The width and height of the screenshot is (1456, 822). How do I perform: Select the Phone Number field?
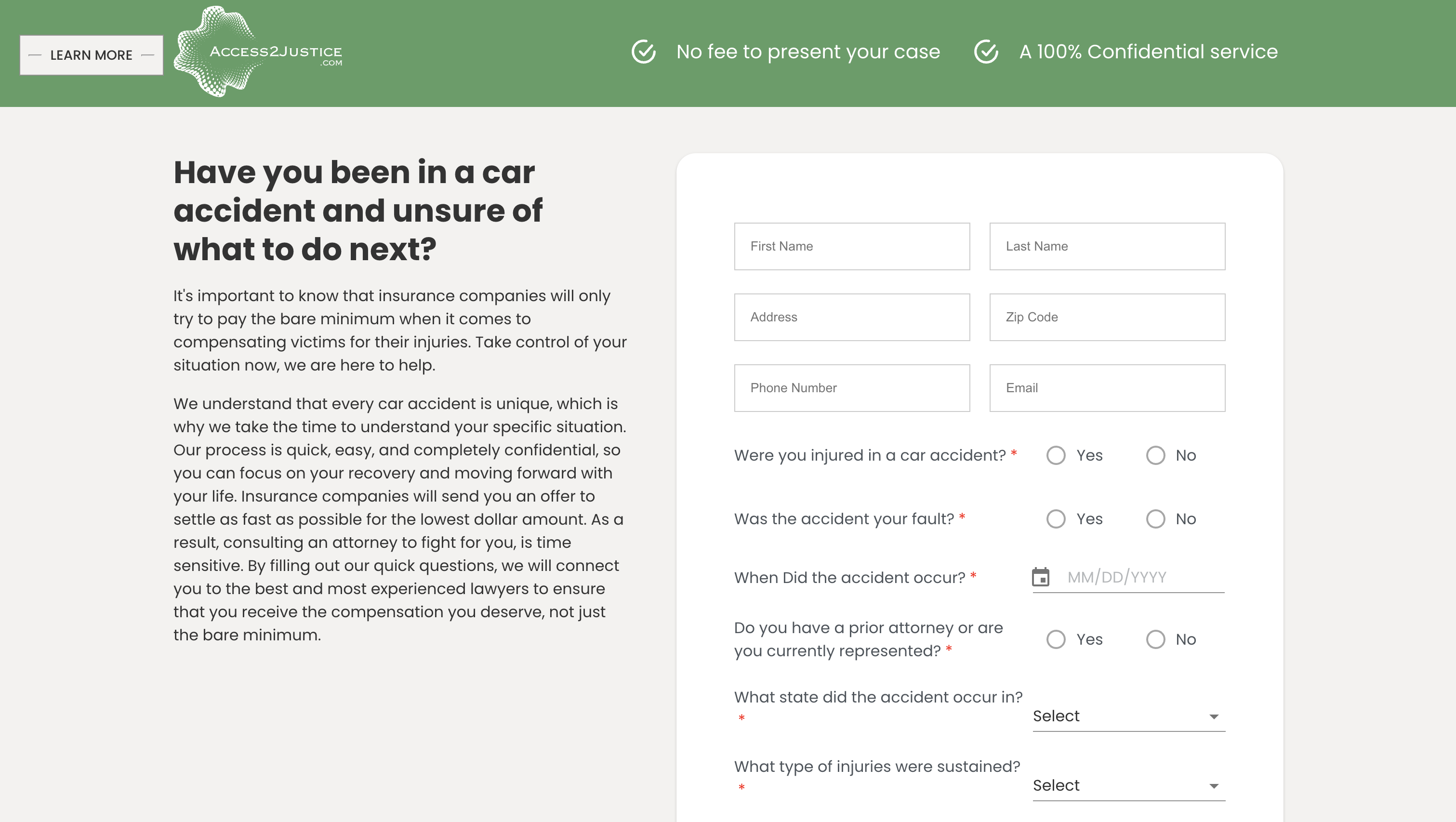(x=852, y=388)
